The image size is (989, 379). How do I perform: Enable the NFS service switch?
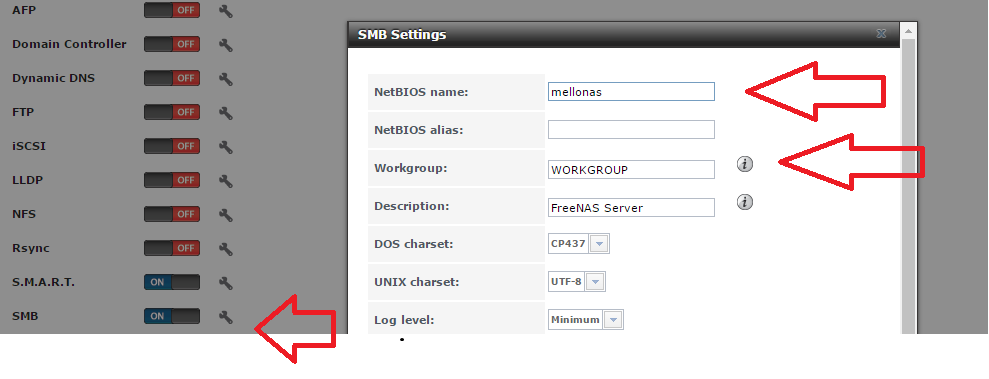pos(172,214)
